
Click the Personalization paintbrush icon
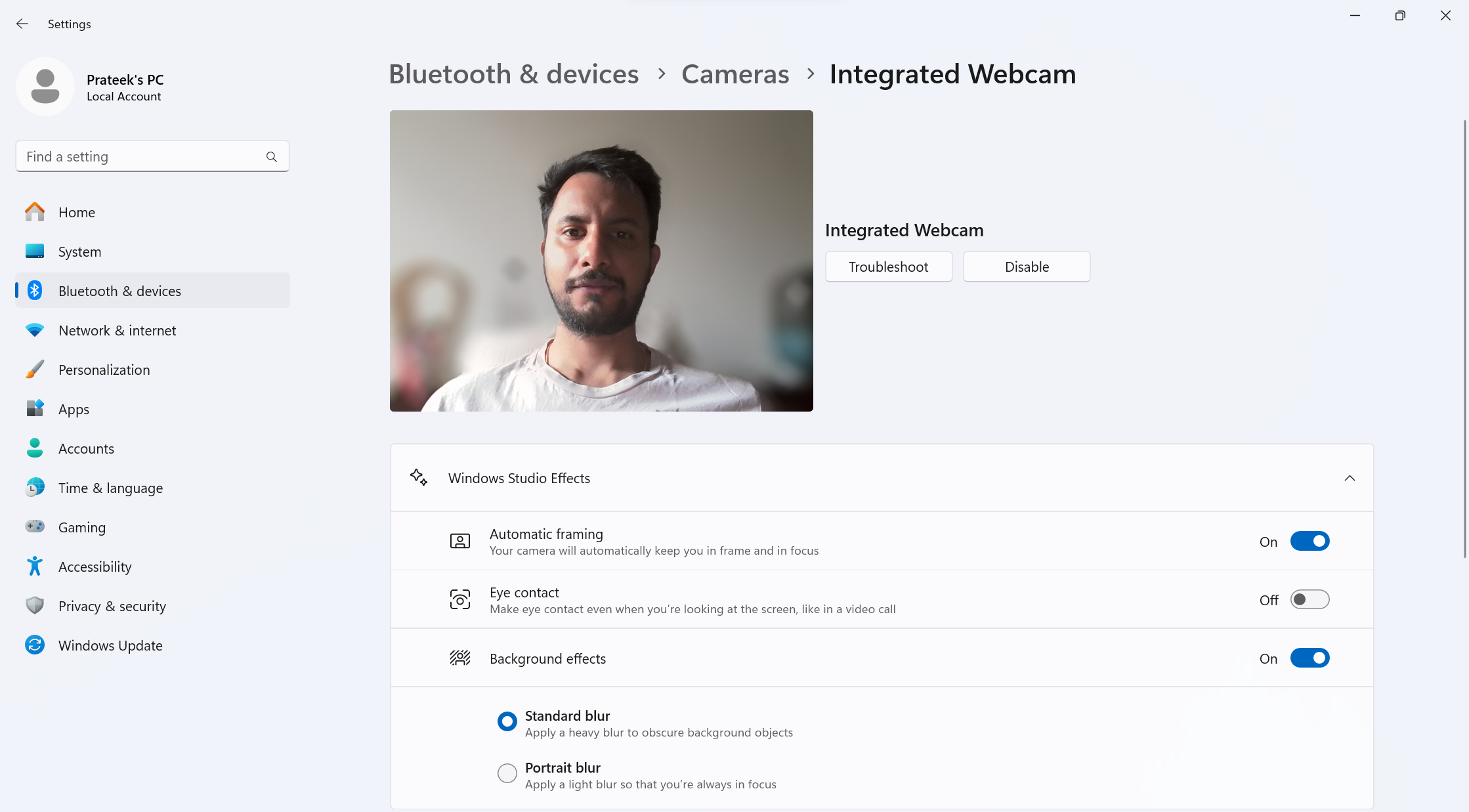35,370
